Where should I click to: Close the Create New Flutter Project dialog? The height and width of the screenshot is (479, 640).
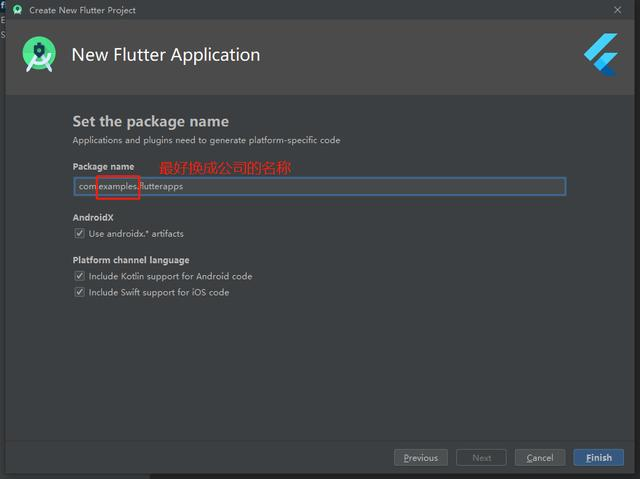tap(618, 10)
